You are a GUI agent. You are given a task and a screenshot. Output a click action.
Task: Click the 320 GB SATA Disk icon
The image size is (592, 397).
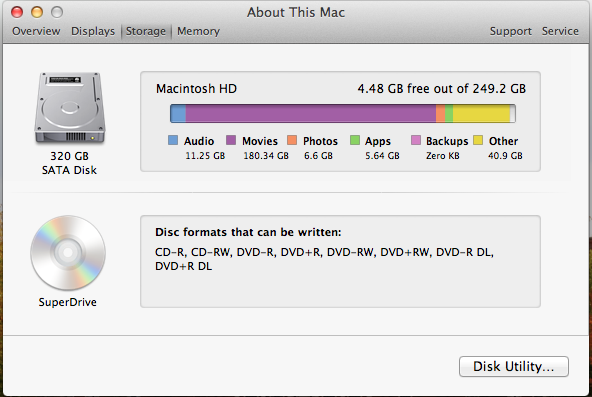tap(70, 108)
